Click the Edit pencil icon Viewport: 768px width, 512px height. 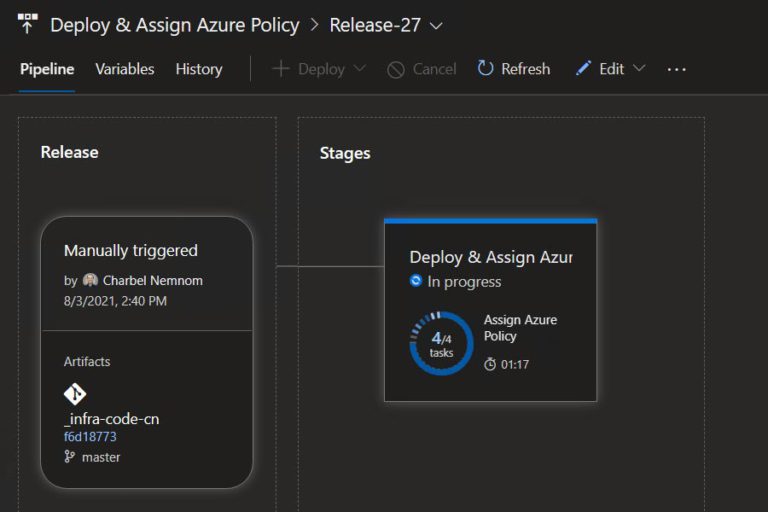tap(583, 68)
